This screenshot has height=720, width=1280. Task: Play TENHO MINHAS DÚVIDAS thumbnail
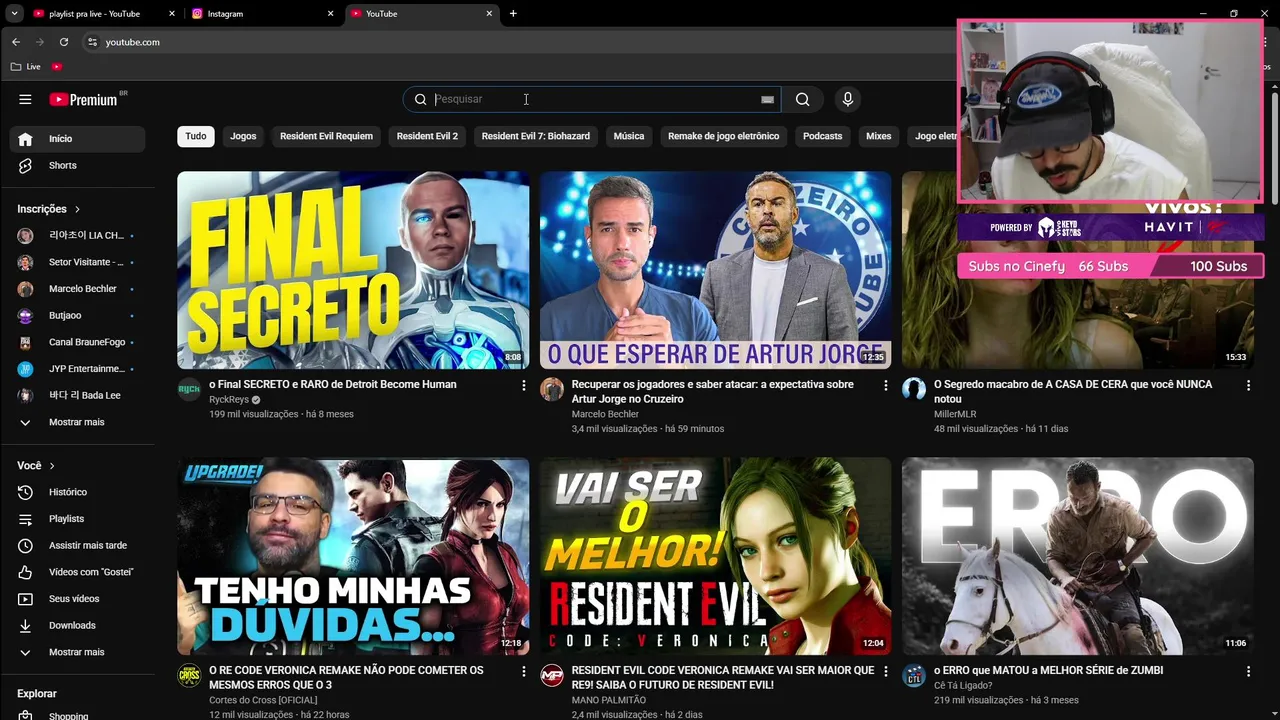(353, 557)
